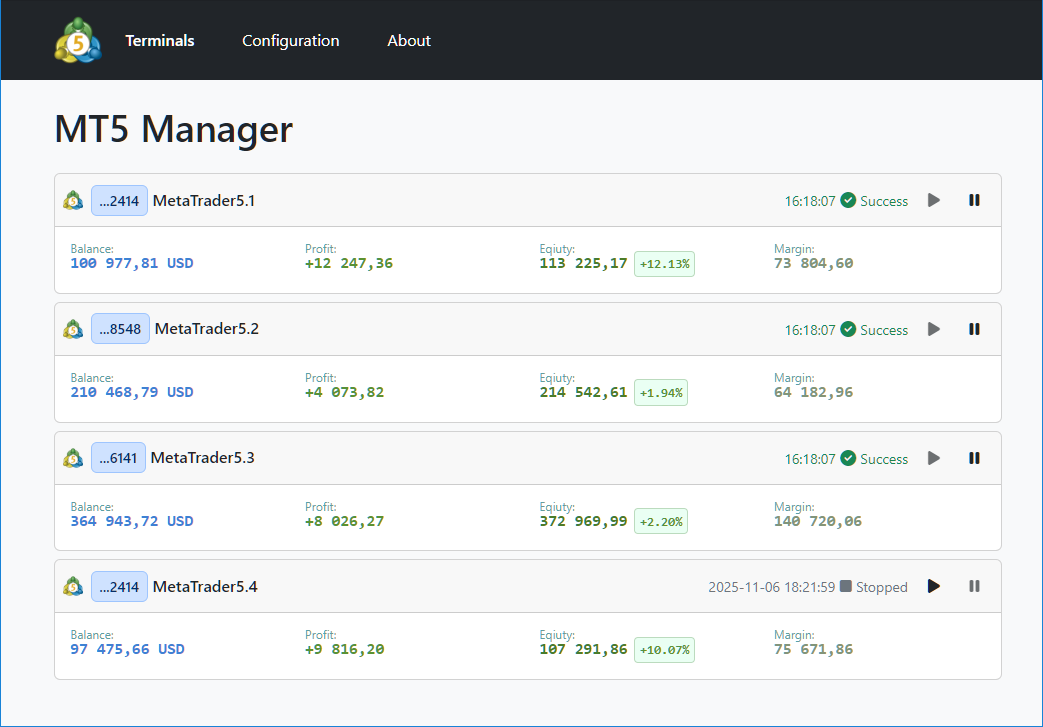This screenshot has width=1043, height=727.
Task: Click the Success status of MetaTrader5.2
Action: [x=874, y=330]
